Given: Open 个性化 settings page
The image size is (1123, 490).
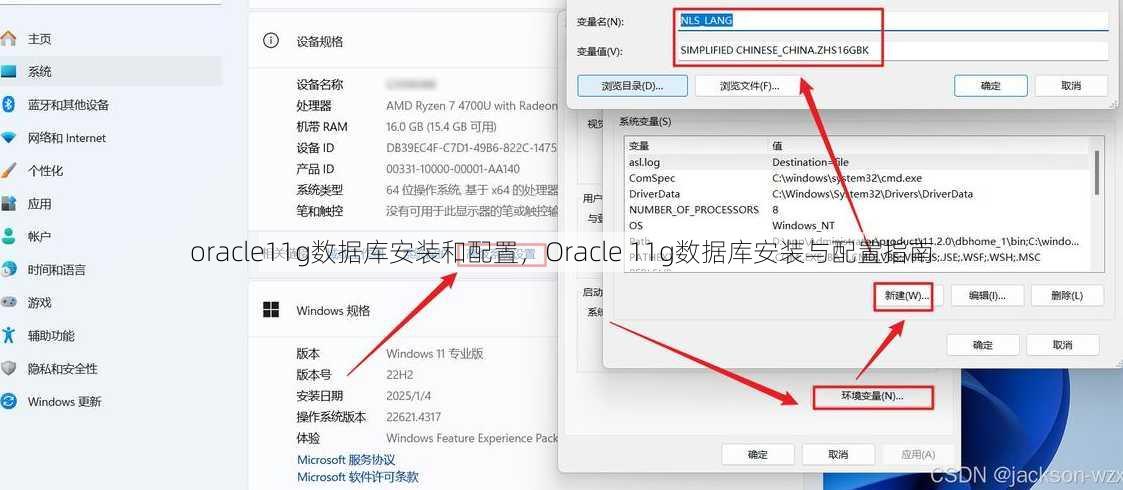Looking at the screenshot, I should pyautogui.click(x=45, y=170).
